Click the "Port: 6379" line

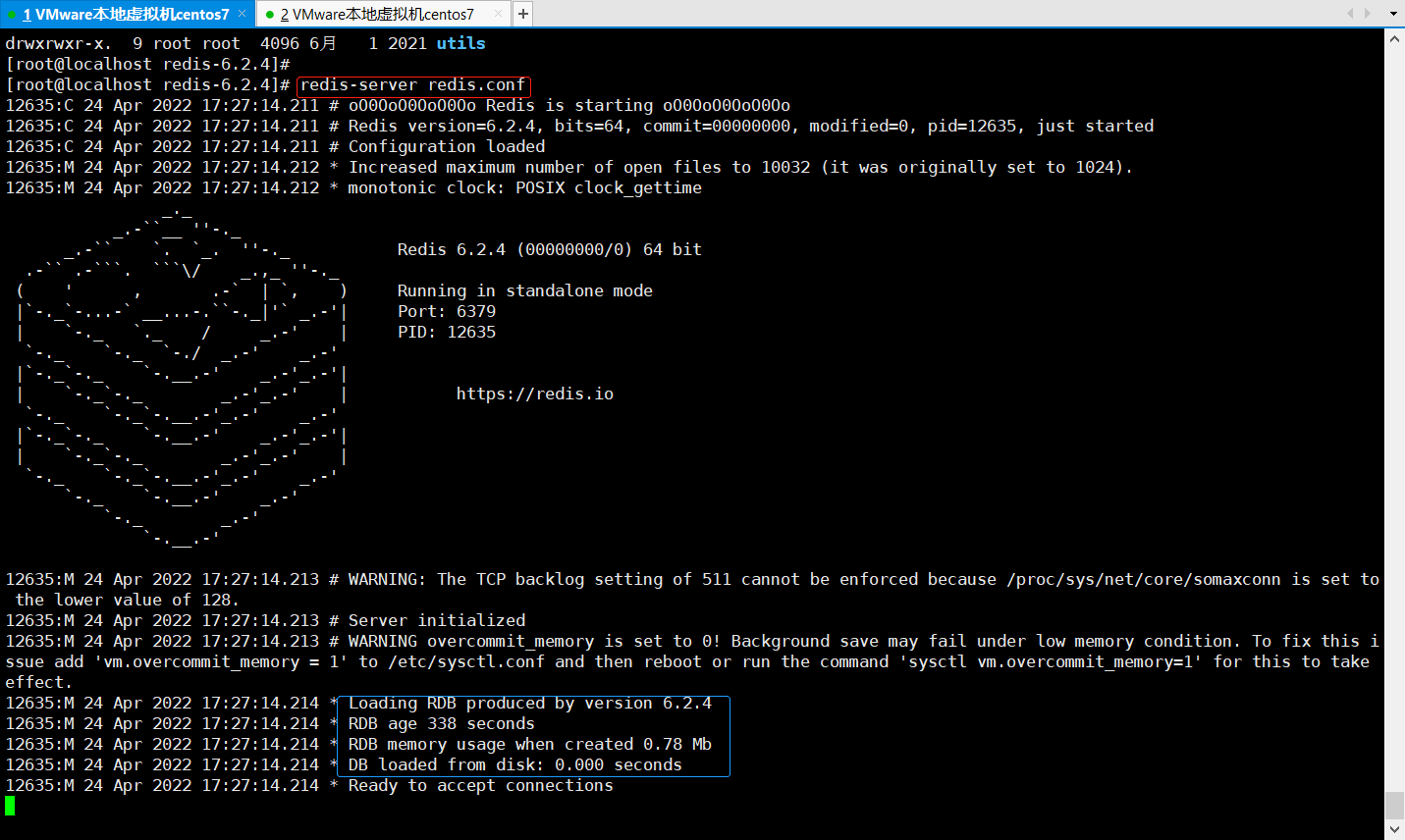447,311
